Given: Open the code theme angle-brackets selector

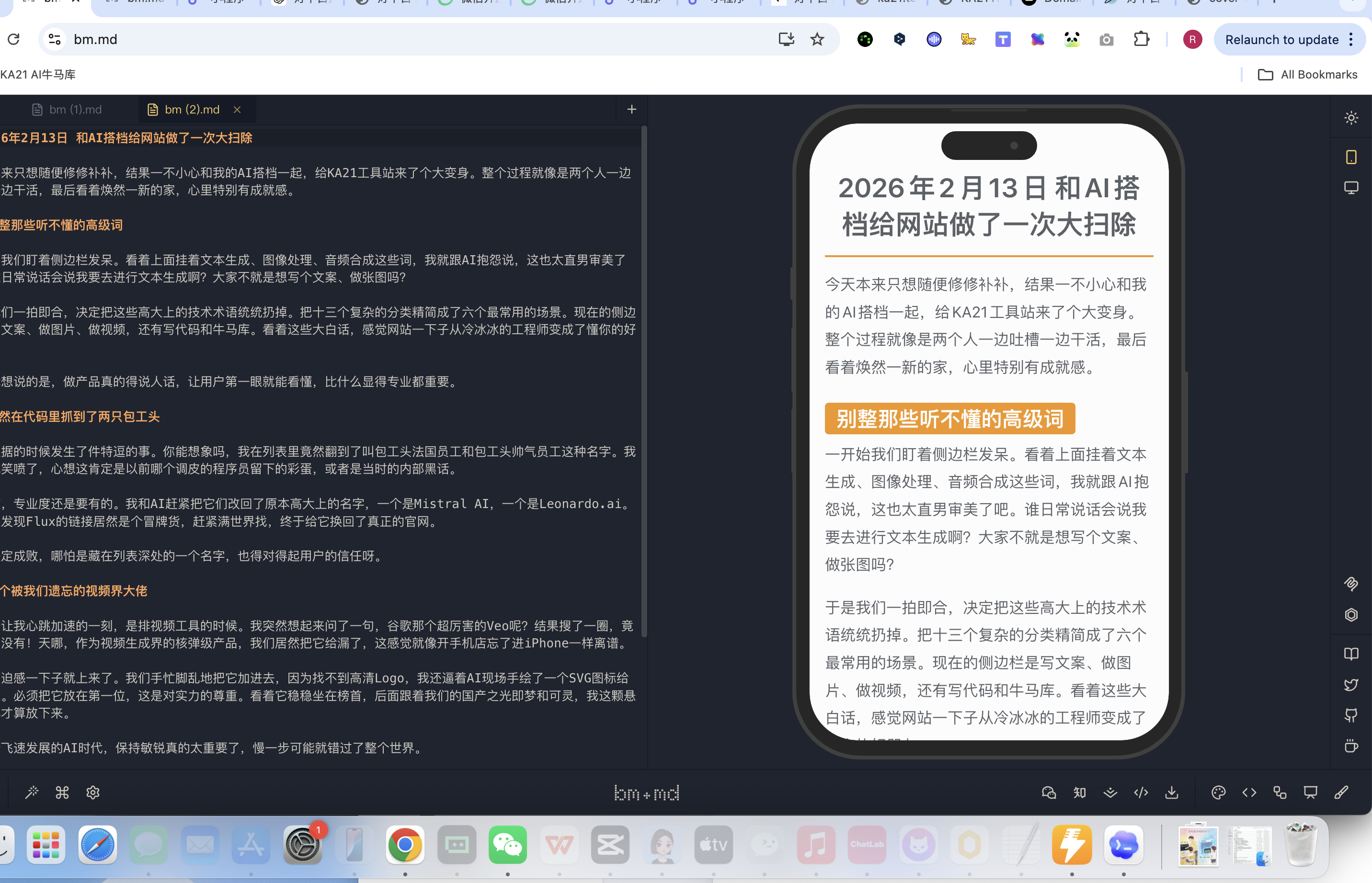Looking at the screenshot, I should coord(1249,792).
